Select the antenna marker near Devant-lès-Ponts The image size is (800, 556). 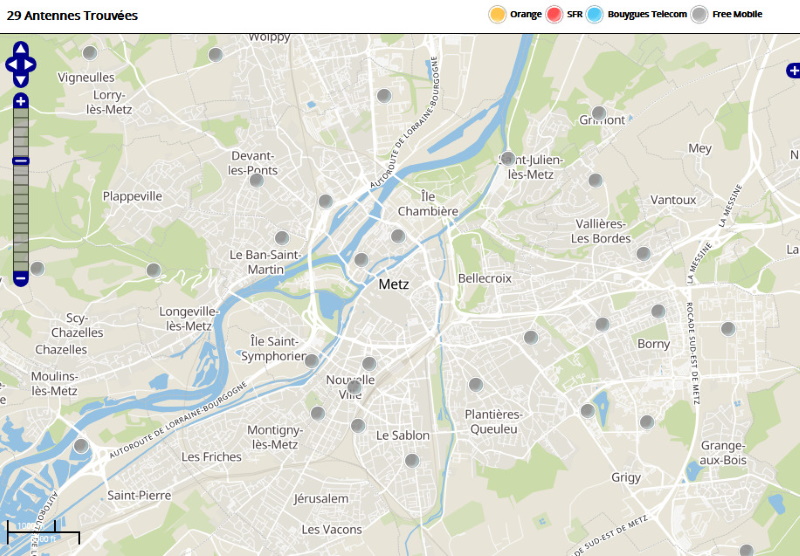pyautogui.click(x=256, y=180)
